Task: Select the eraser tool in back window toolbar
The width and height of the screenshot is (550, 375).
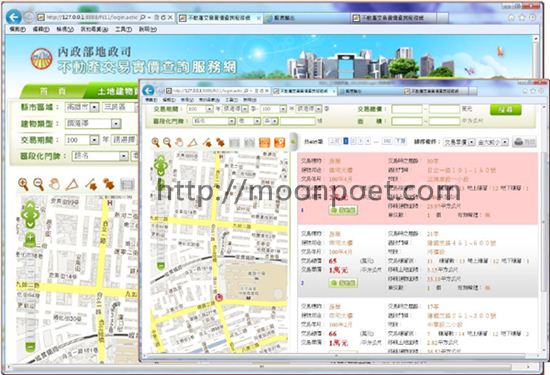Action: coord(91,184)
